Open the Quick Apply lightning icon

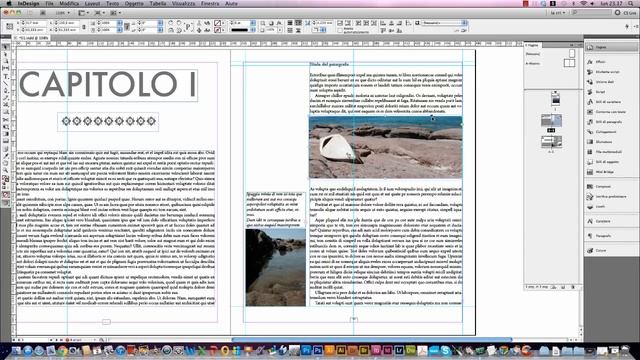pos(627,26)
